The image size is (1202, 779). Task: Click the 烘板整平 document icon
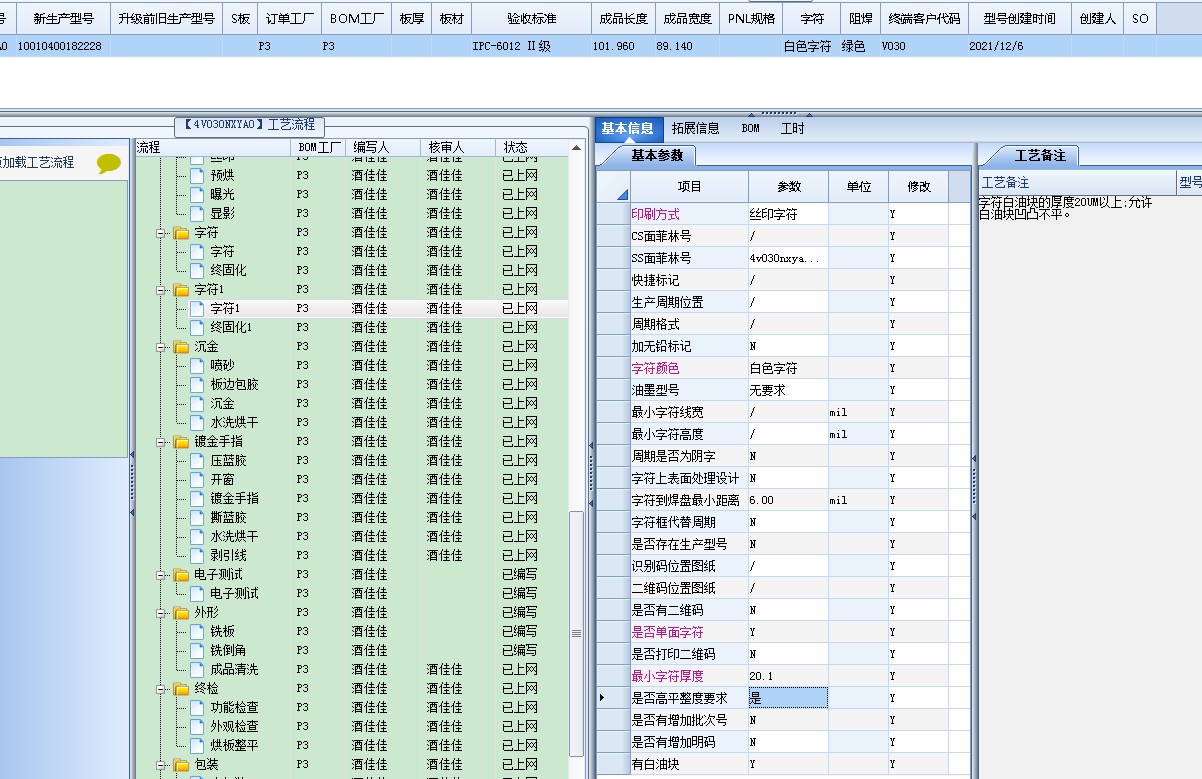197,746
